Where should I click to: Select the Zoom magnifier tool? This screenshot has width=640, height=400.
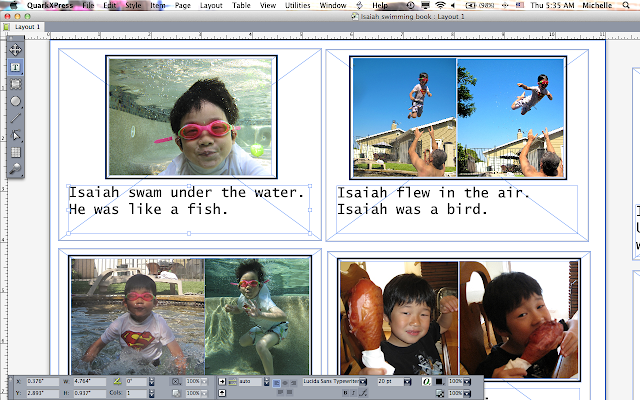[16, 169]
